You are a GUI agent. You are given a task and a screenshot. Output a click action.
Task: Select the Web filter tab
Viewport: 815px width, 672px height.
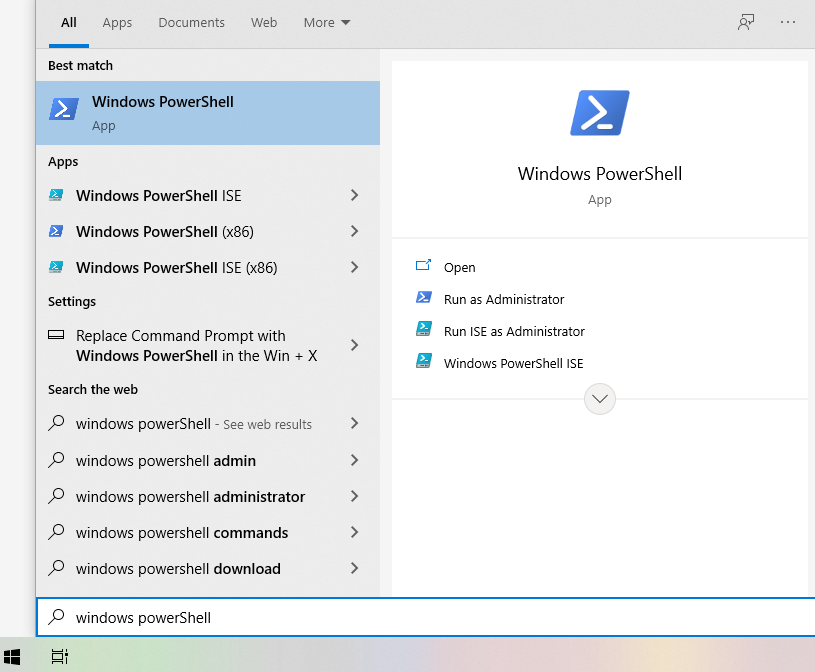click(x=264, y=22)
